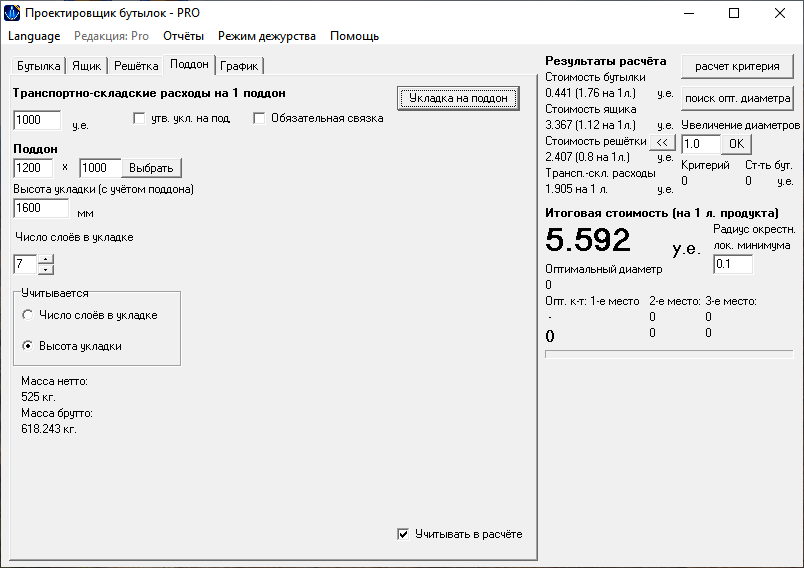Select the Высота укладки radio button
The height and width of the screenshot is (568, 804).
28,346
